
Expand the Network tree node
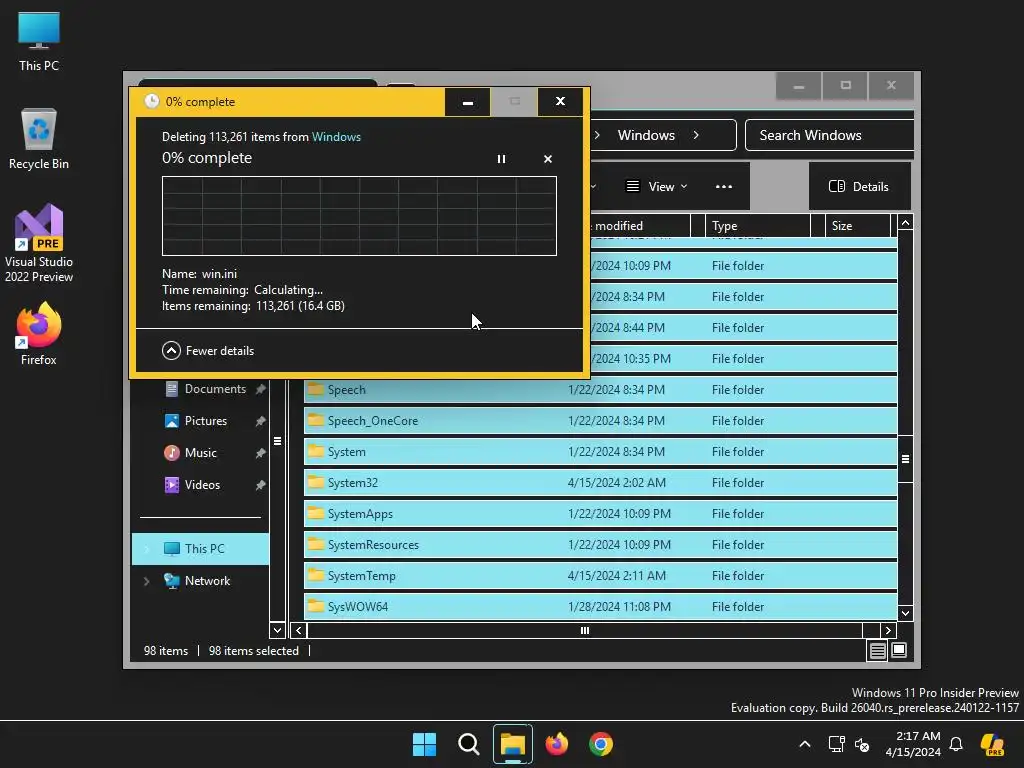[x=147, y=581]
